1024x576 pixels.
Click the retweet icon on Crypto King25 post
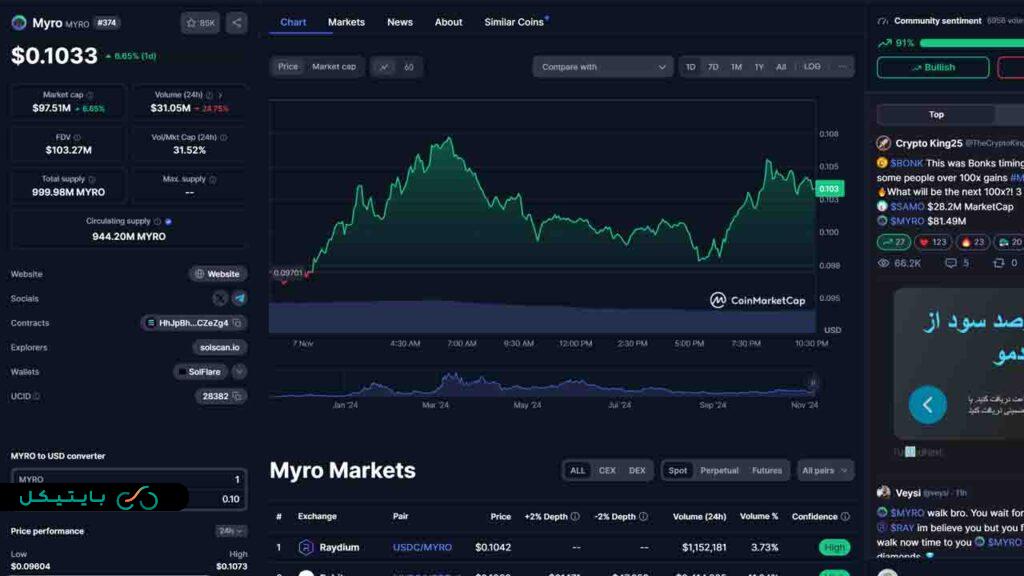point(999,263)
